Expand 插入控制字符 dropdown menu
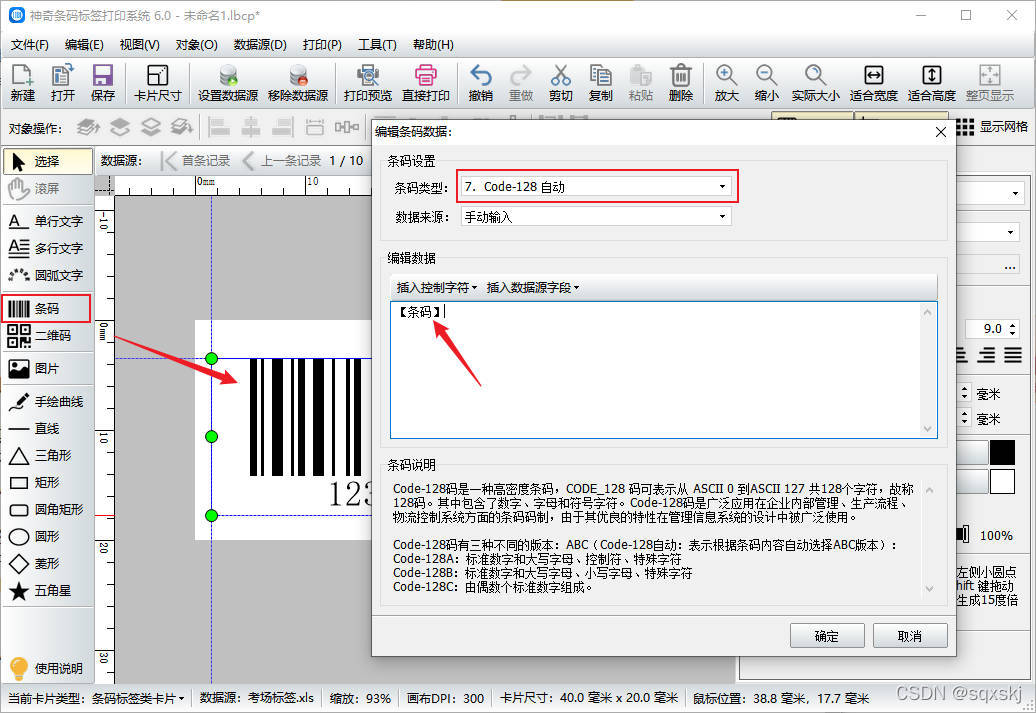 click(436, 287)
